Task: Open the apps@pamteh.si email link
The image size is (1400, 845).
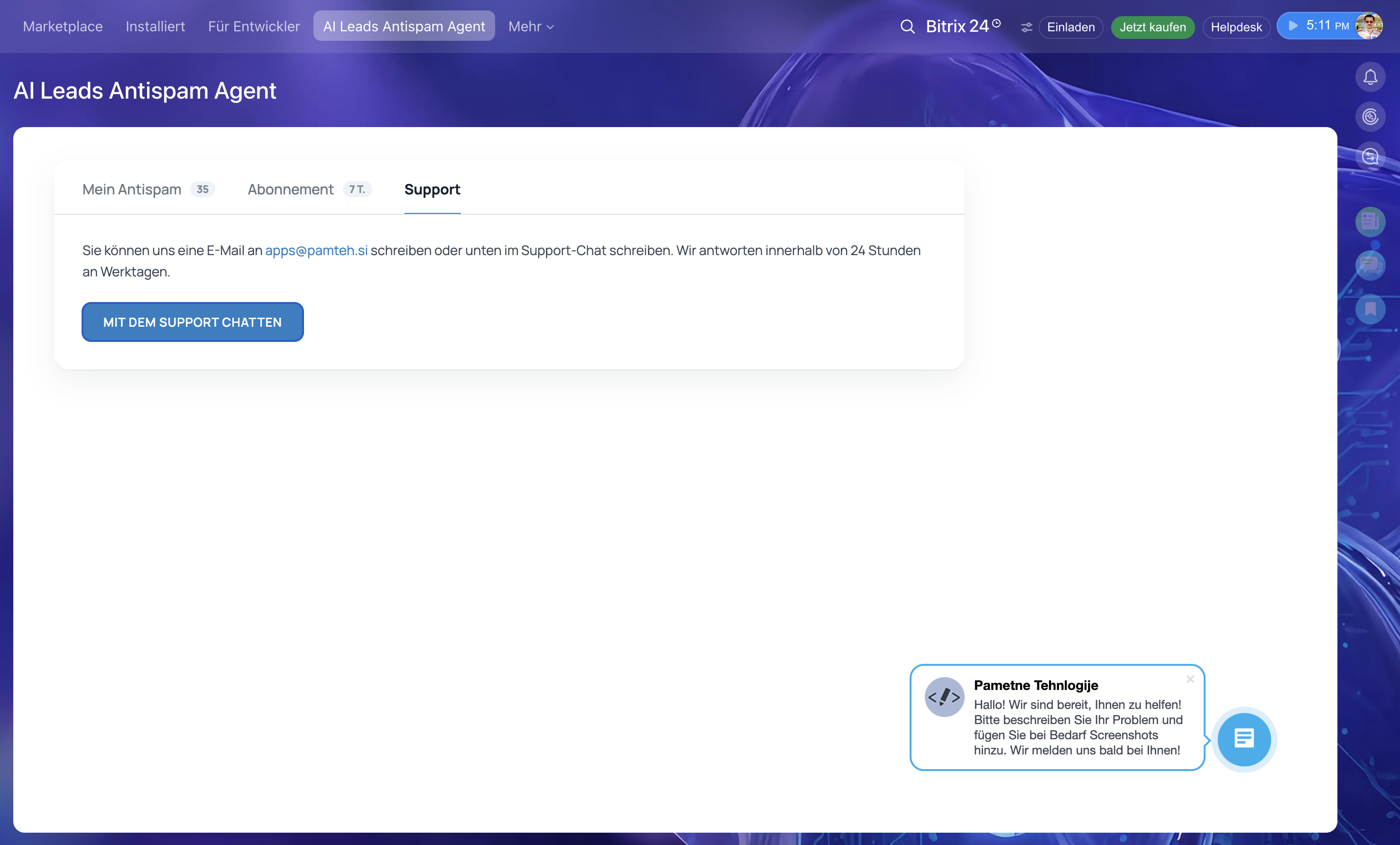Action: coord(316,250)
